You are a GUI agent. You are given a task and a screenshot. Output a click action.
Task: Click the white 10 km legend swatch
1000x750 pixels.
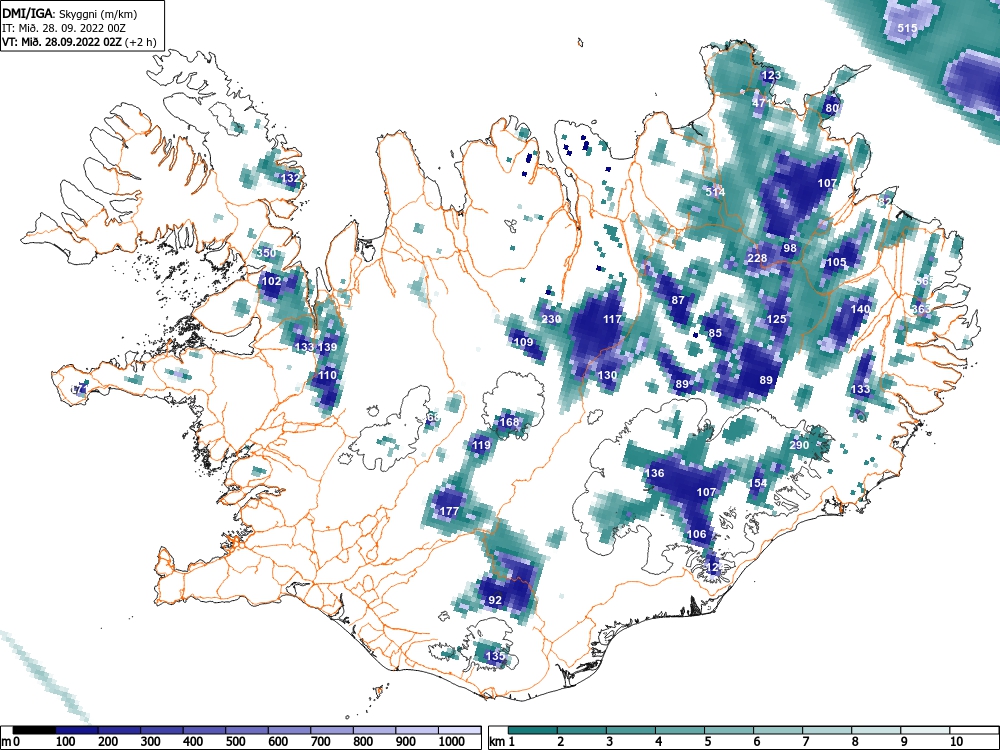coord(974,730)
